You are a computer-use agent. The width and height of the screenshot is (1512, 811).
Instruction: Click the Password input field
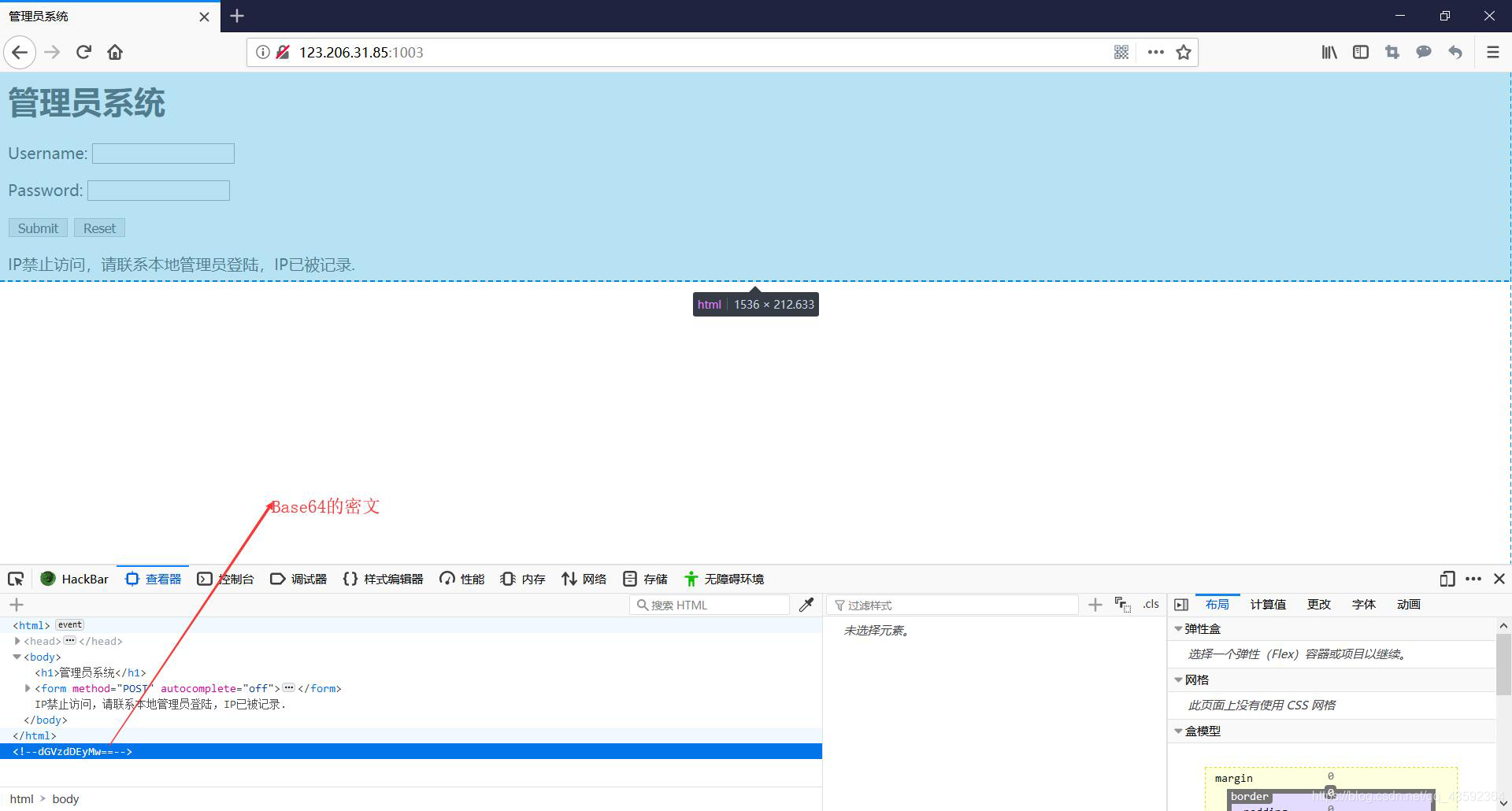coord(158,191)
